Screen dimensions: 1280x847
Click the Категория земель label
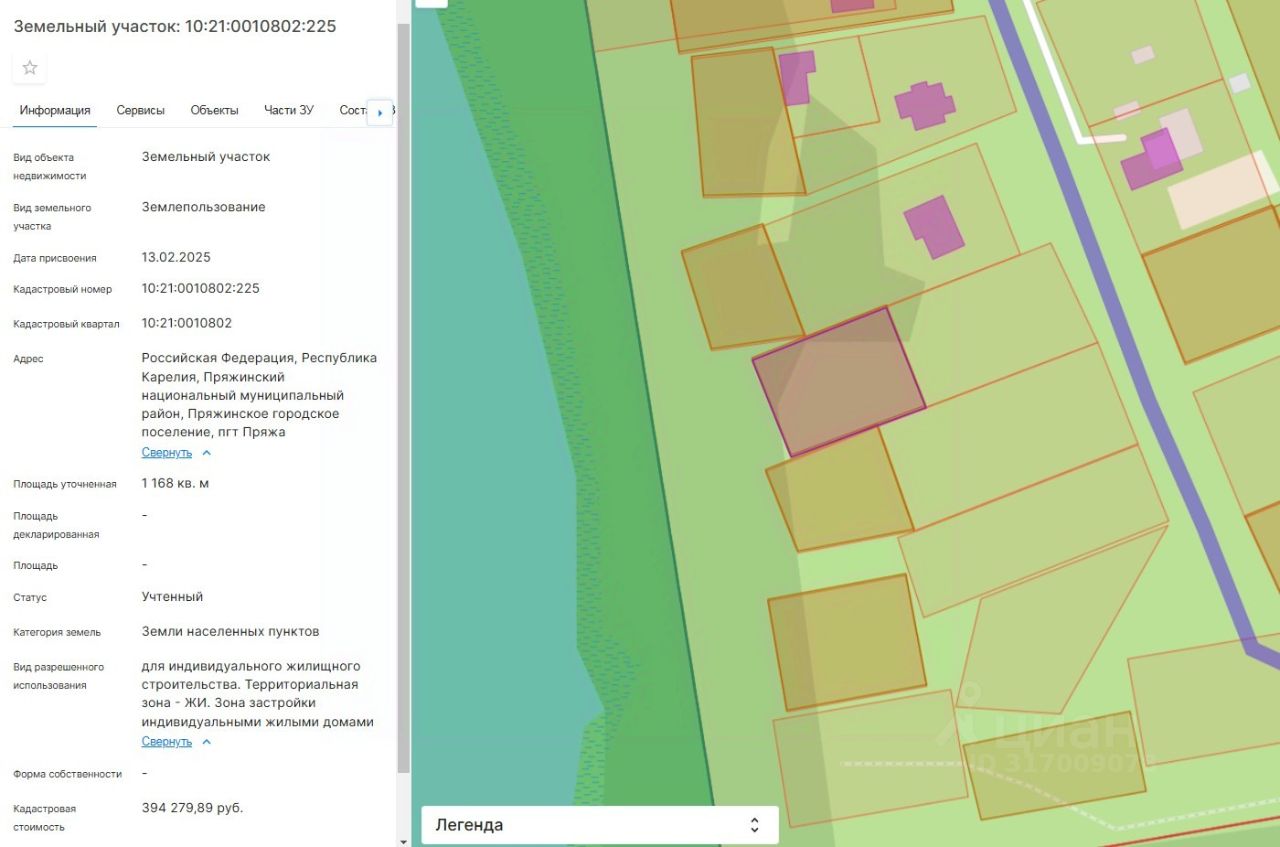[x=57, y=632]
